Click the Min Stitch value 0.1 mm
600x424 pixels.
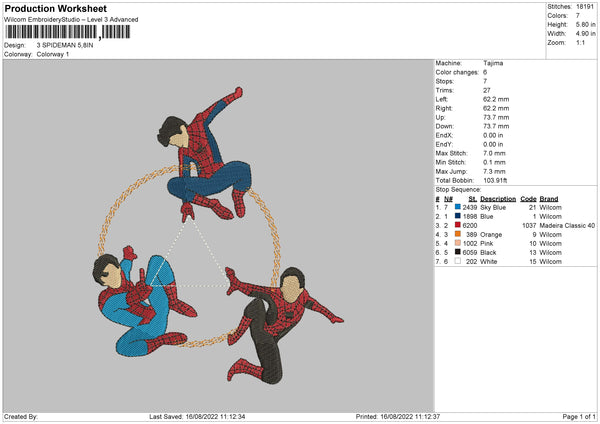pos(494,162)
